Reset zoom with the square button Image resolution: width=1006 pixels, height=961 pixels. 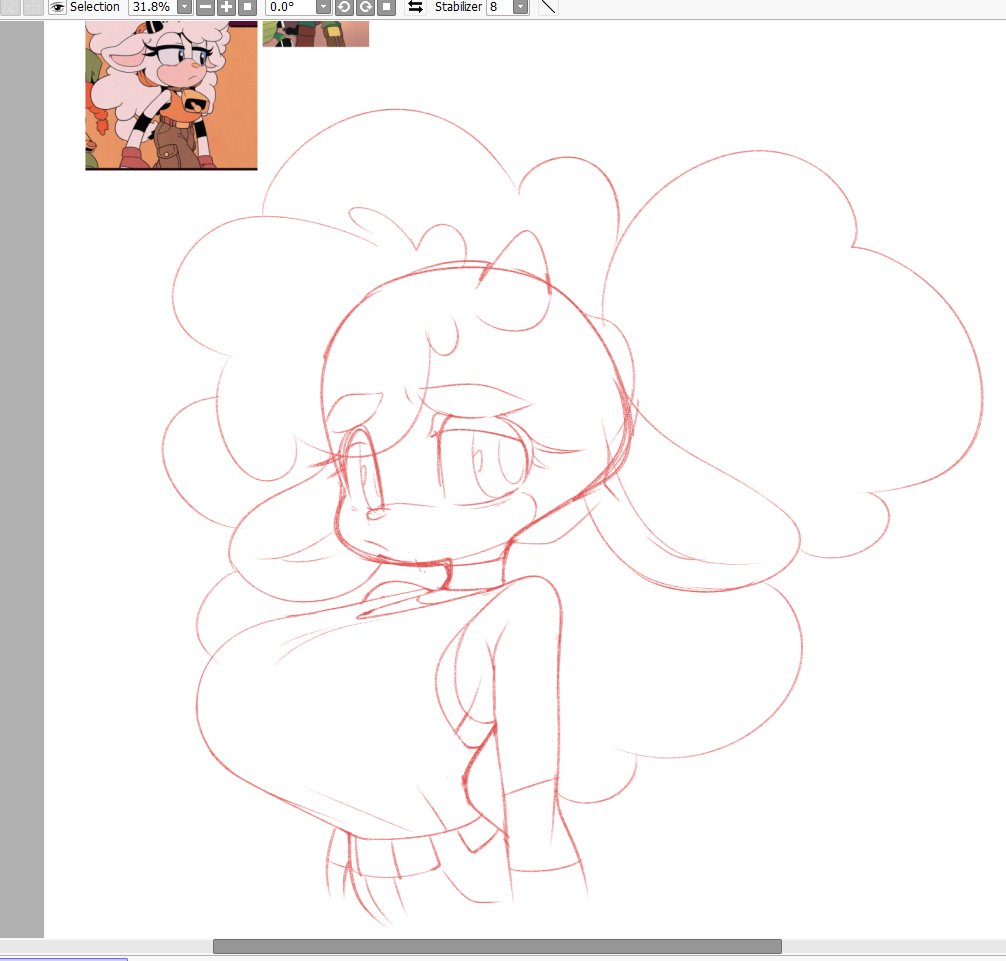248,7
